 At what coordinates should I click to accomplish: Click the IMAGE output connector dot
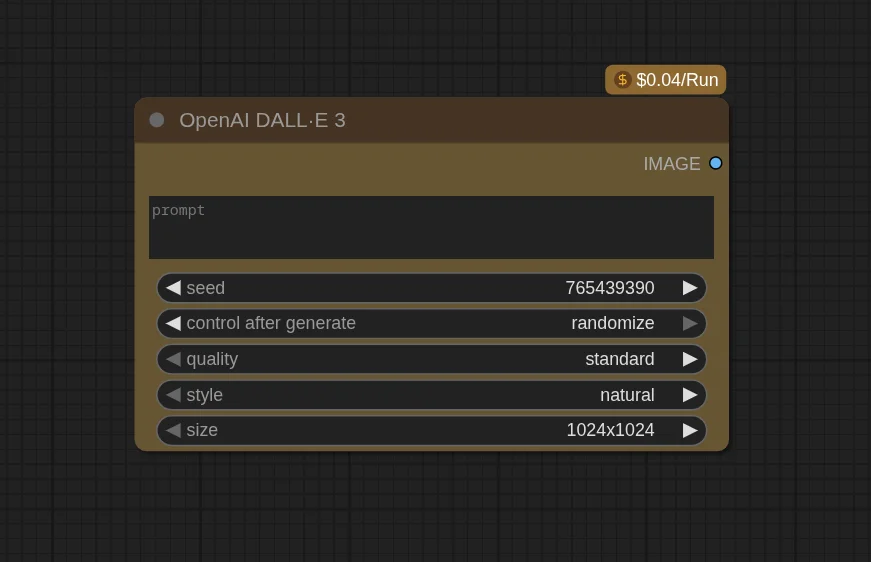click(x=715, y=163)
